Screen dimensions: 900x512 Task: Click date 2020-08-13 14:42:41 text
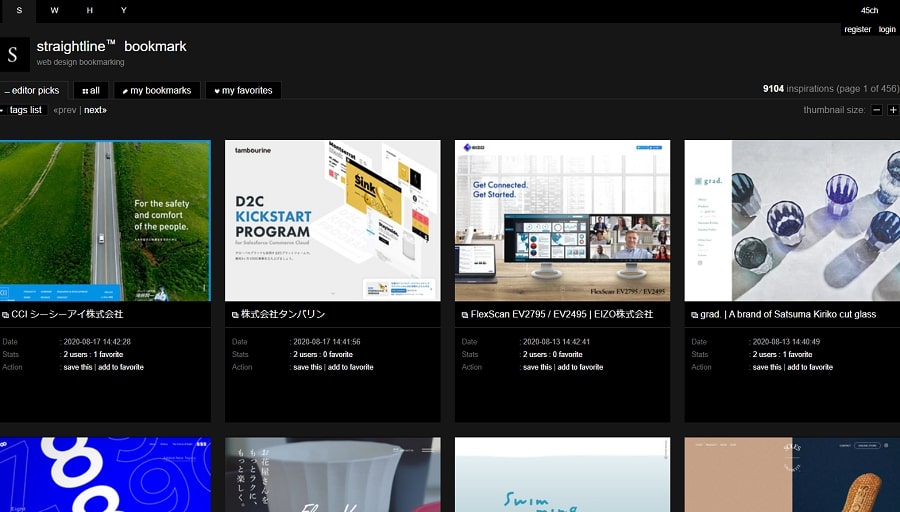pyautogui.click(x=556, y=342)
